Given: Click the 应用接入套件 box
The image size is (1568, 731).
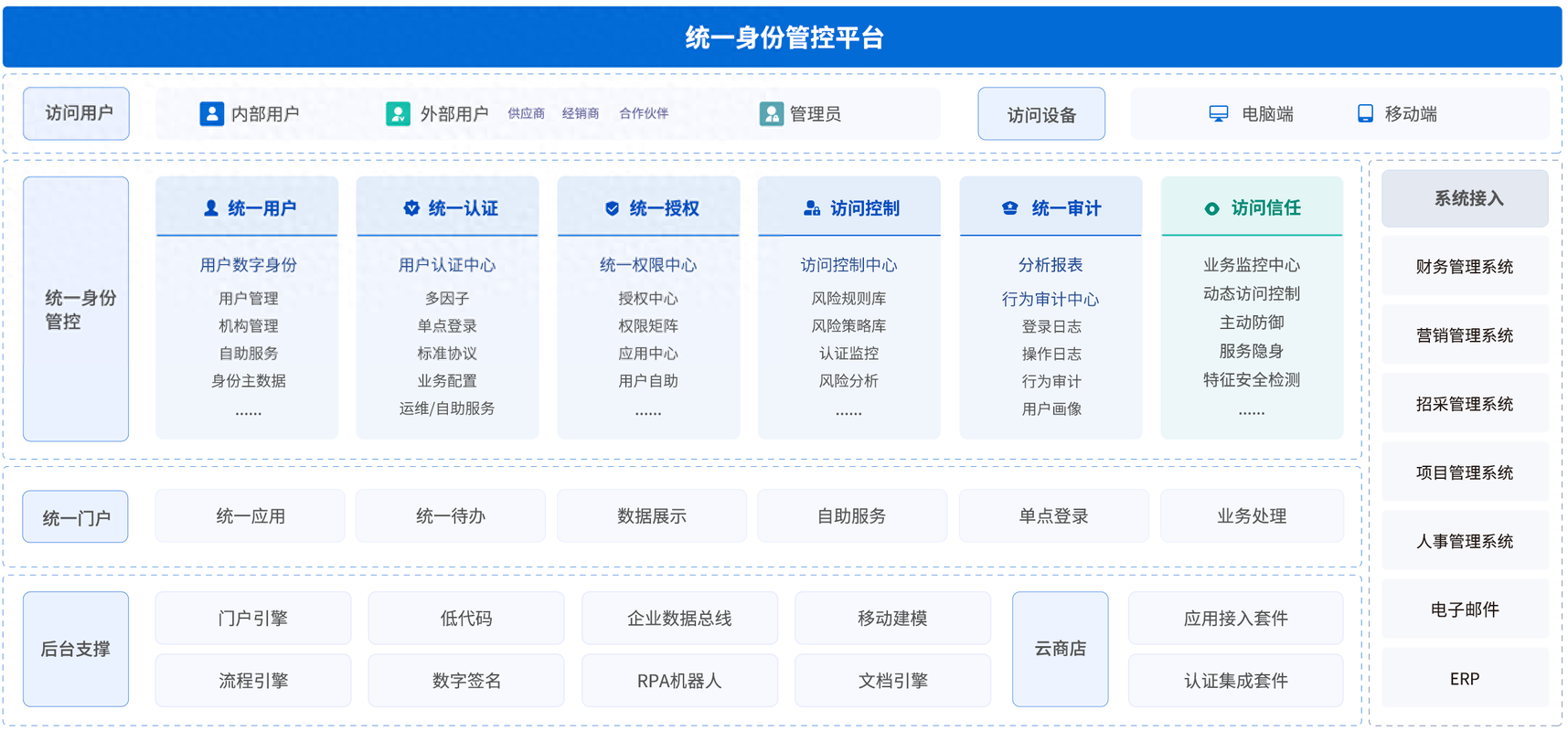Looking at the screenshot, I should [1236, 619].
